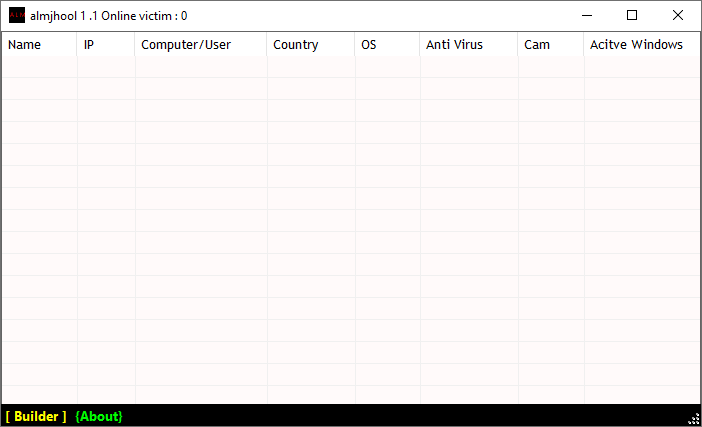Screen dimensions: 702x427
Task: Open the Builder option in bottom bar
Action: click(36, 416)
